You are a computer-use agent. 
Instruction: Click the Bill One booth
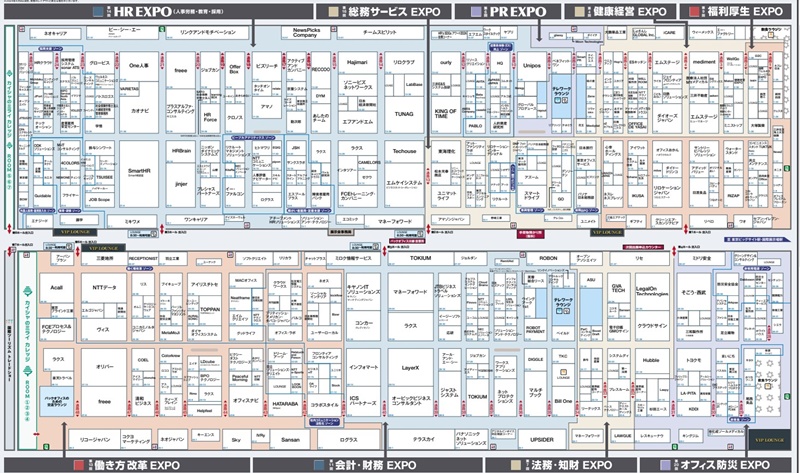pos(563,402)
